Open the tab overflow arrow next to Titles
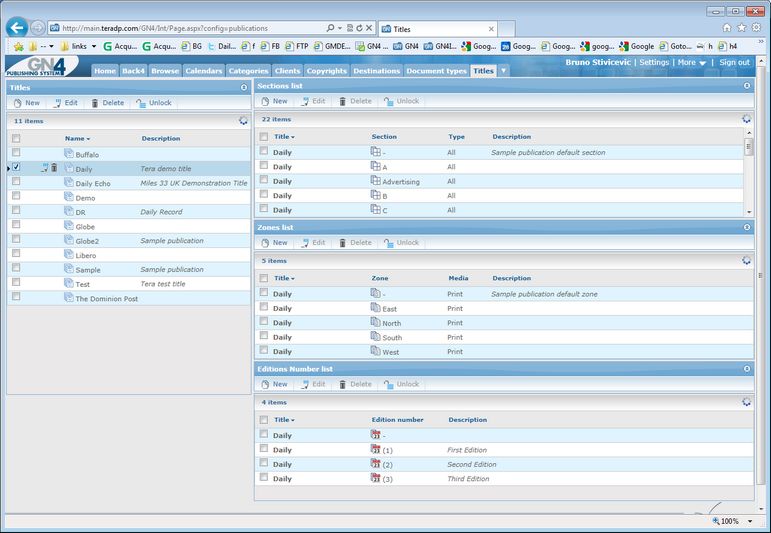This screenshot has height=533, width=771. pos(504,71)
